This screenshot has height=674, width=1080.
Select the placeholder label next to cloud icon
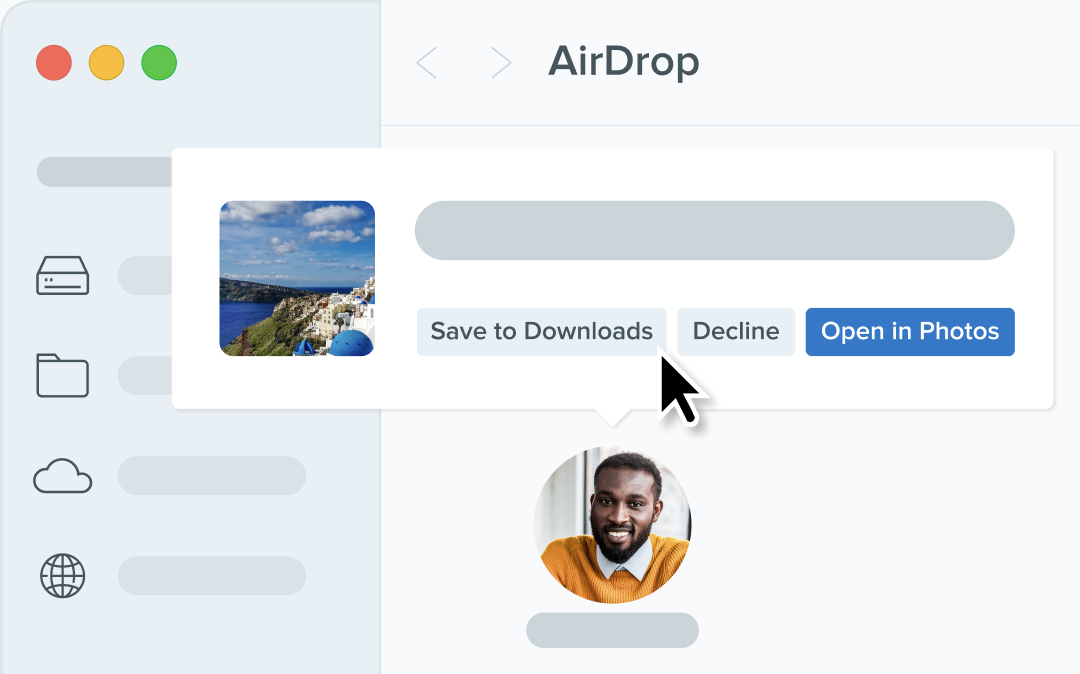click(211, 476)
